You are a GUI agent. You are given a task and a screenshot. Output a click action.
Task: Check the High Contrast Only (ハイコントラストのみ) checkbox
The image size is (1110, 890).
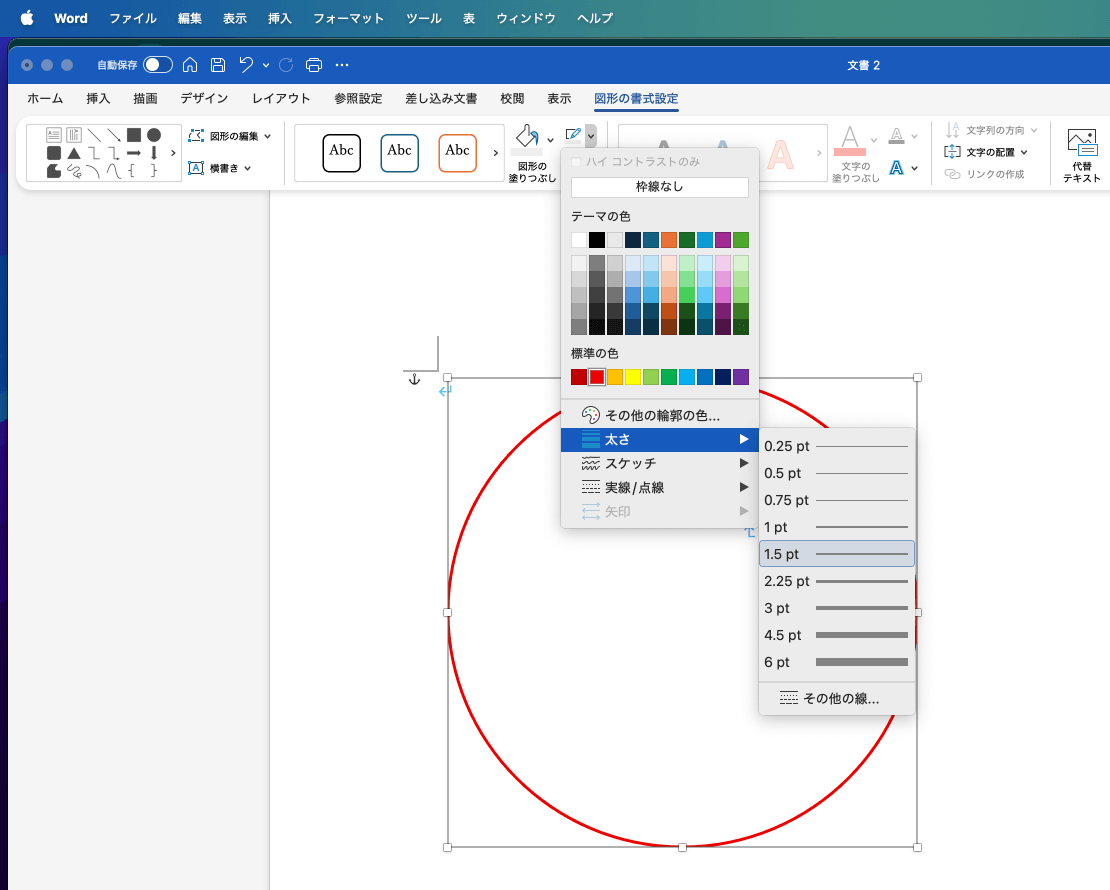(x=576, y=162)
